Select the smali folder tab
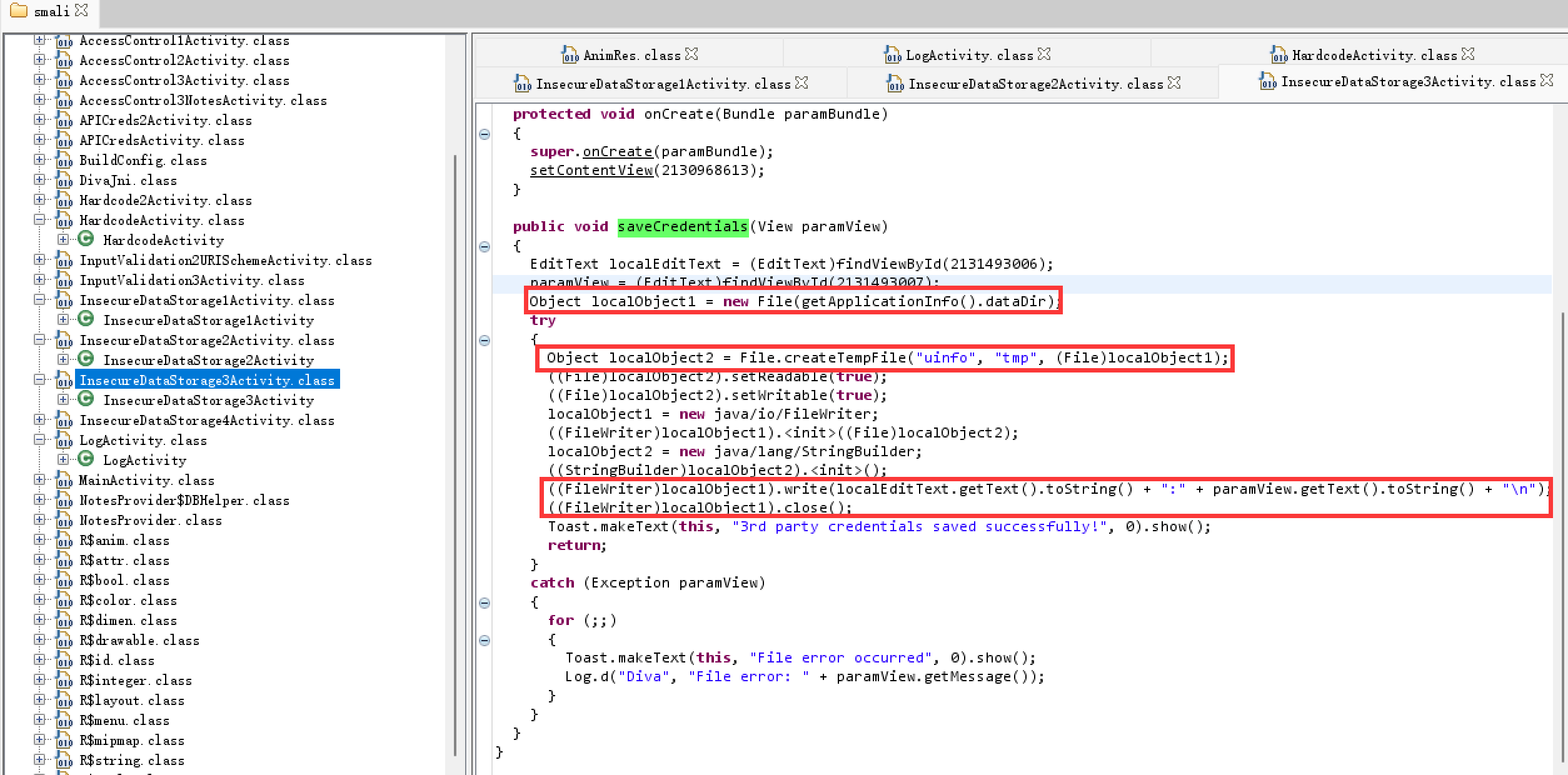The height and width of the screenshot is (775, 1568). (x=51, y=11)
